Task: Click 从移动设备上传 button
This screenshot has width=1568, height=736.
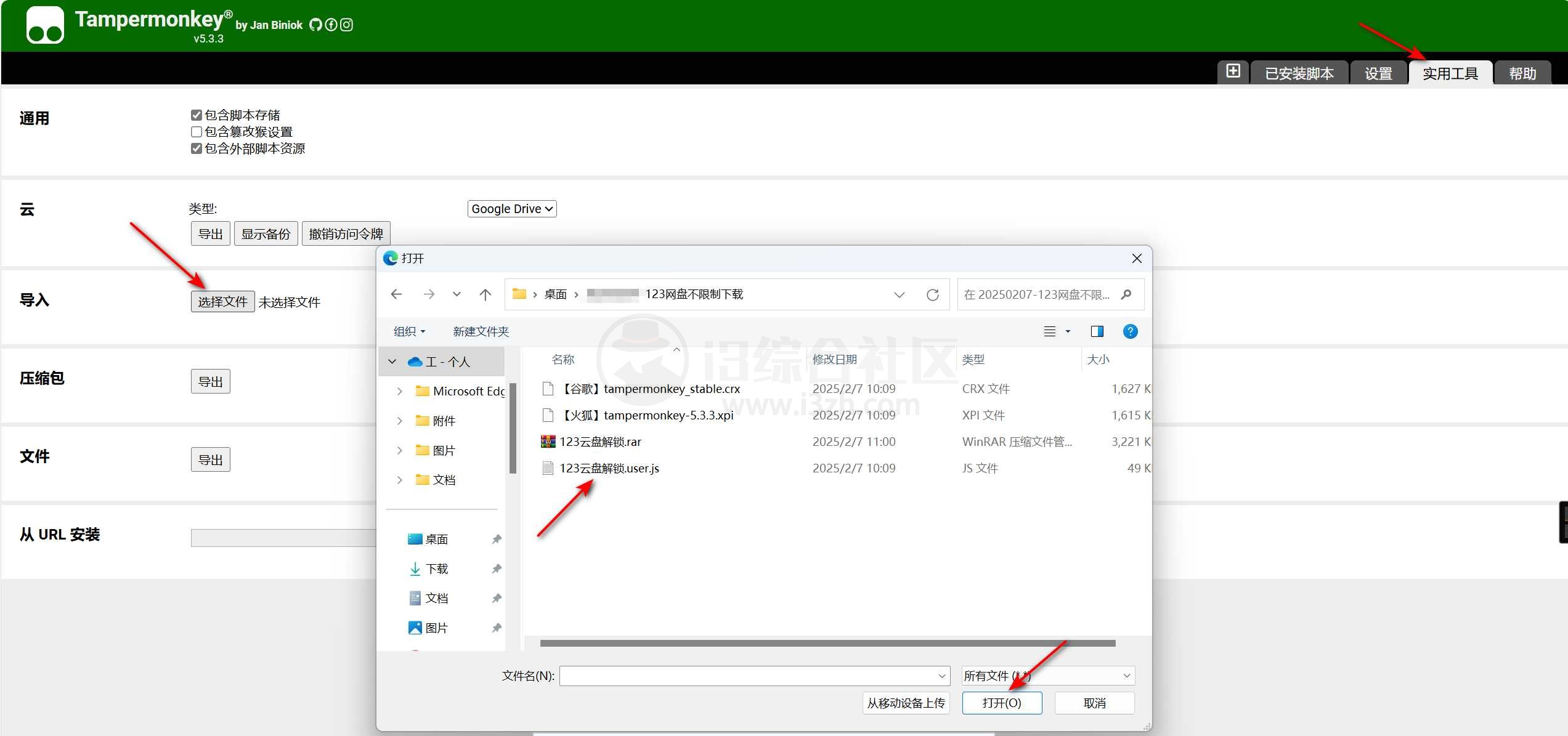Action: click(906, 703)
